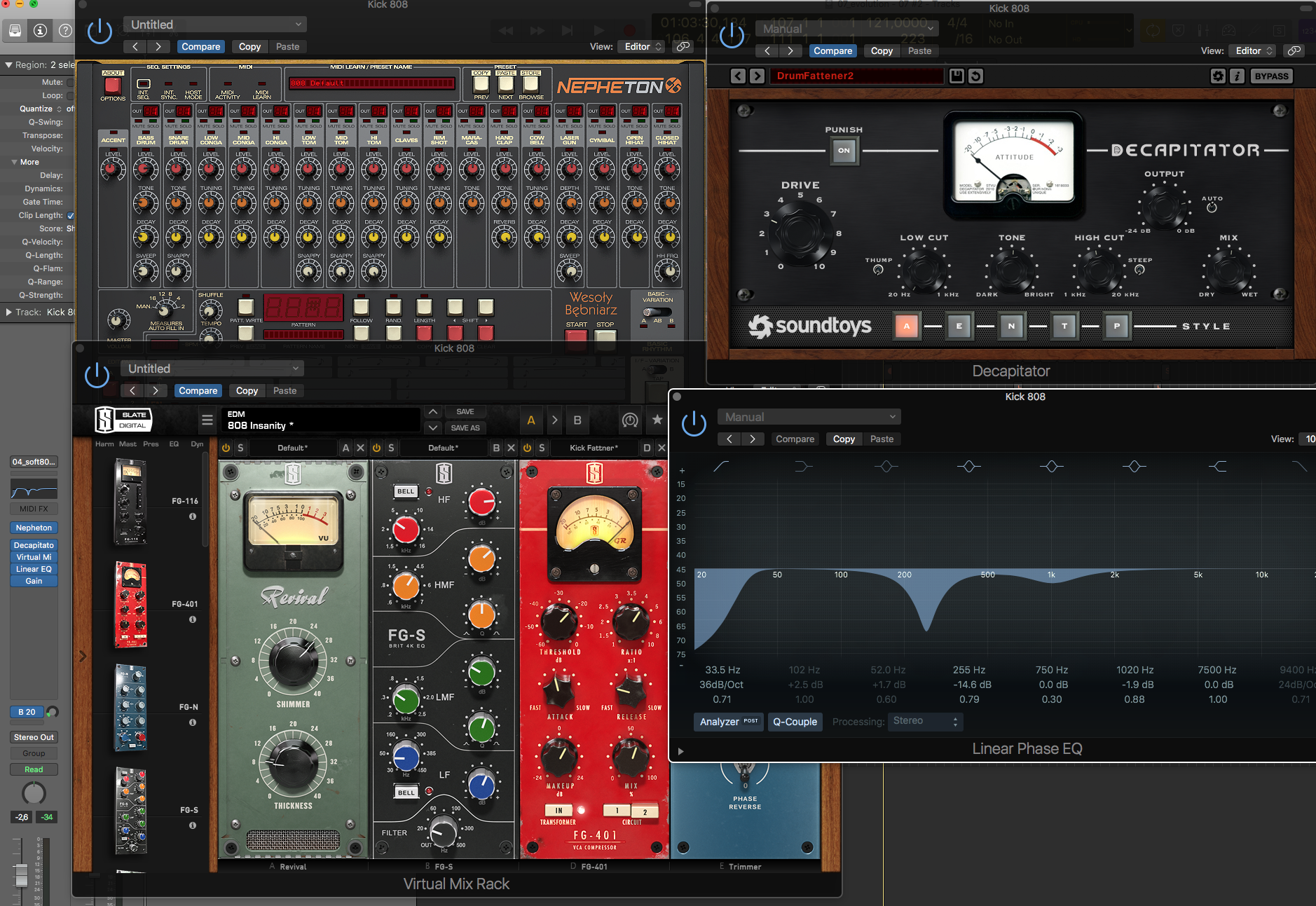Viewport: 1316px width, 906px height.
Task: Select the Mast tab in Slate browser
Action: click(128, 444)
